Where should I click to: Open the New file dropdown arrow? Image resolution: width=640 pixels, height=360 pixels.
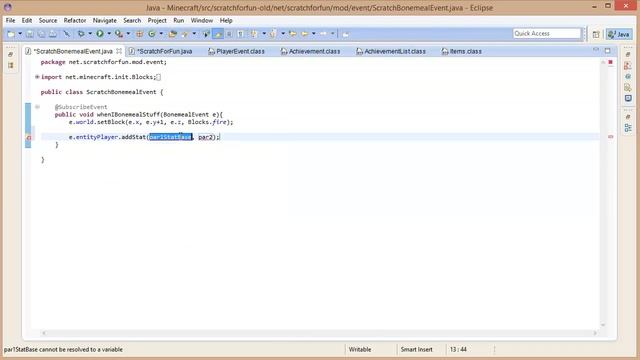pos(20,34)
